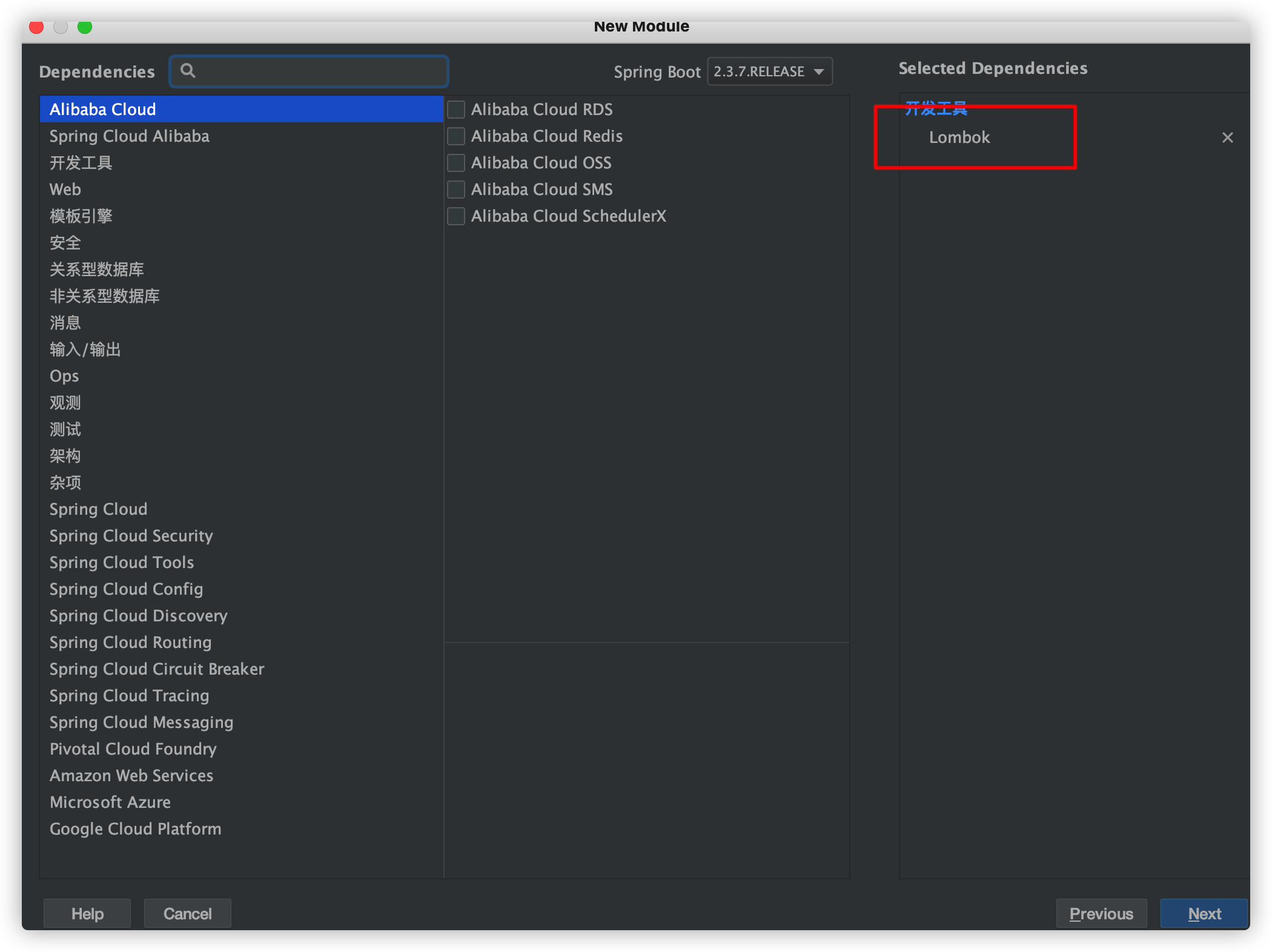
Task: Close the New Module window
Action: 36,27
